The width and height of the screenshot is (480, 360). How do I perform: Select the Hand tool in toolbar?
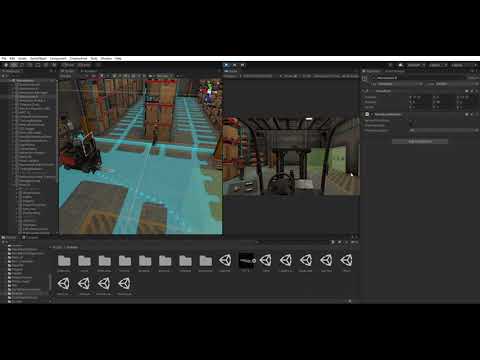pyautogui.click(x=6, y=65)
